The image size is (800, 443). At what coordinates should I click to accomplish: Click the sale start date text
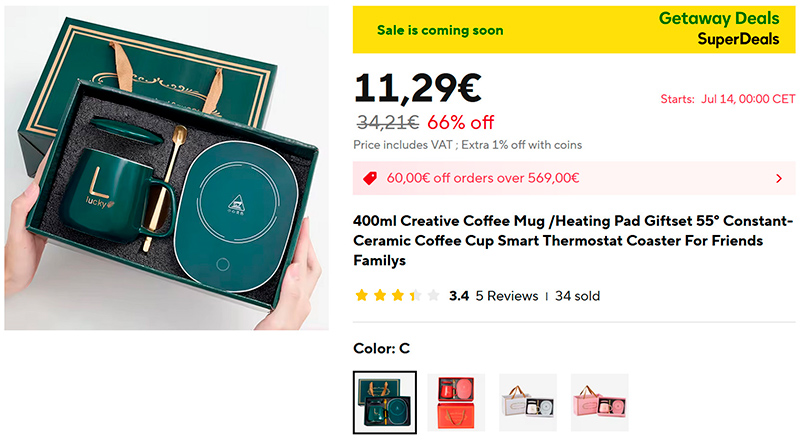tap(728, 99)
